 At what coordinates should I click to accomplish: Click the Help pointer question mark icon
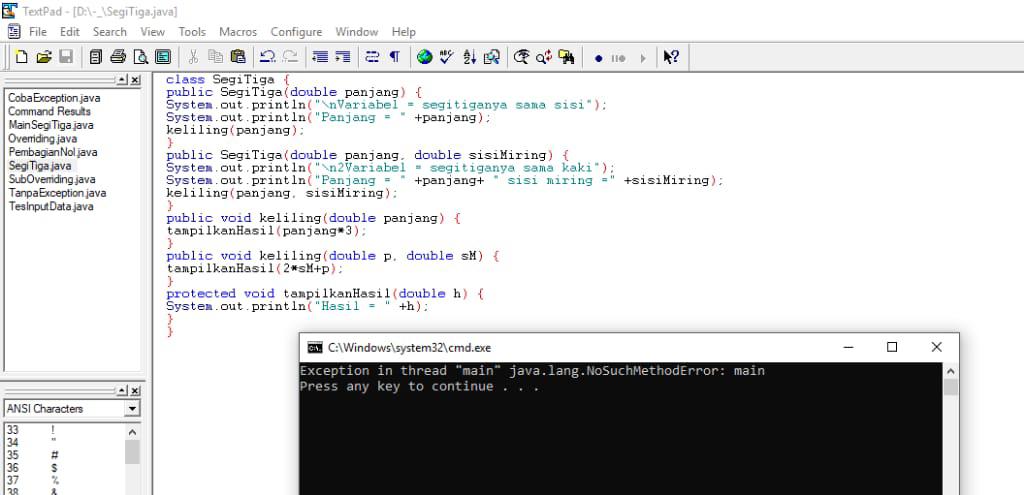click(x=671, y=57)
